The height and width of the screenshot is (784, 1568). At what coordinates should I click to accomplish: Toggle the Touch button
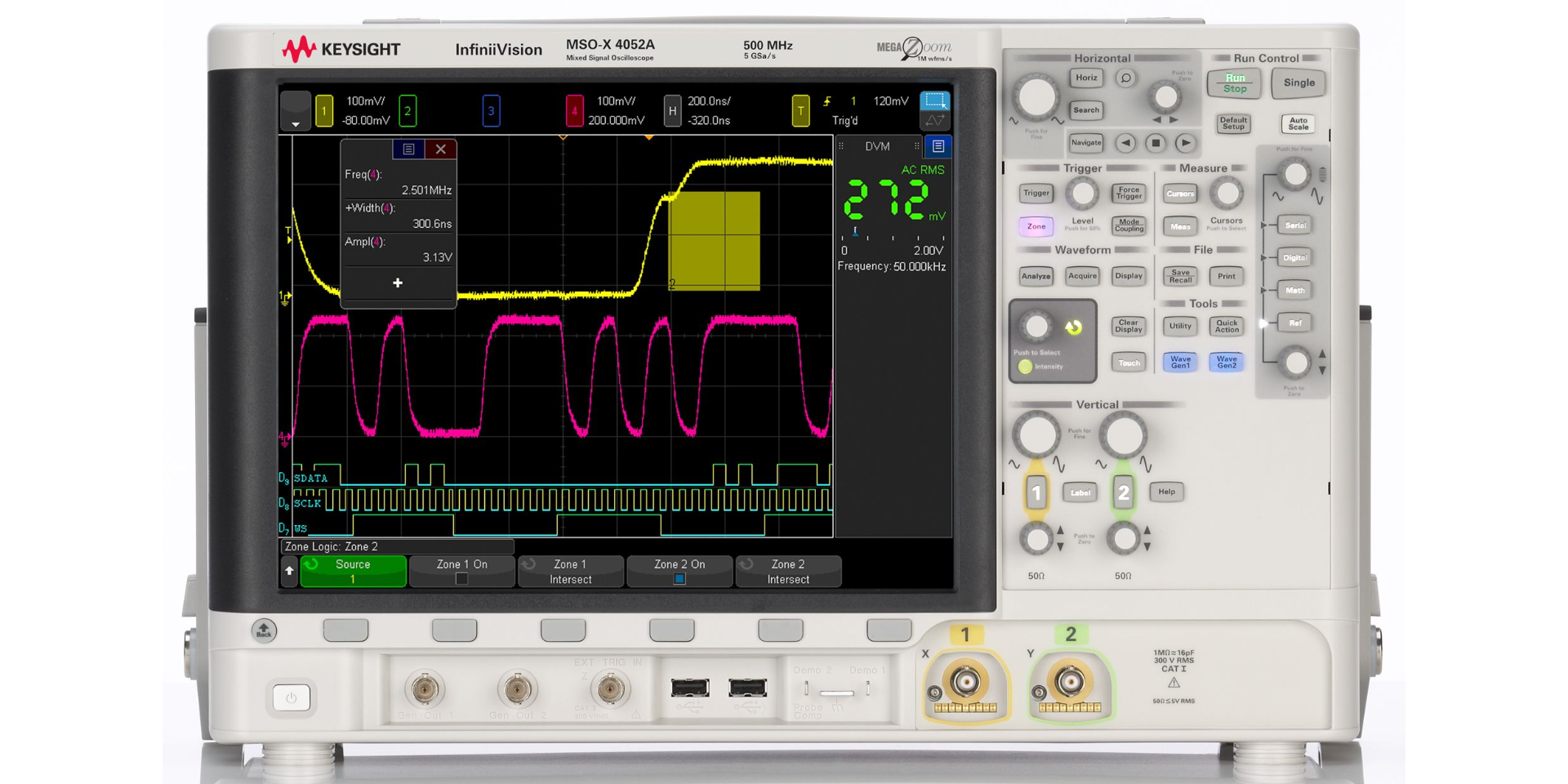pos(1129,363)
